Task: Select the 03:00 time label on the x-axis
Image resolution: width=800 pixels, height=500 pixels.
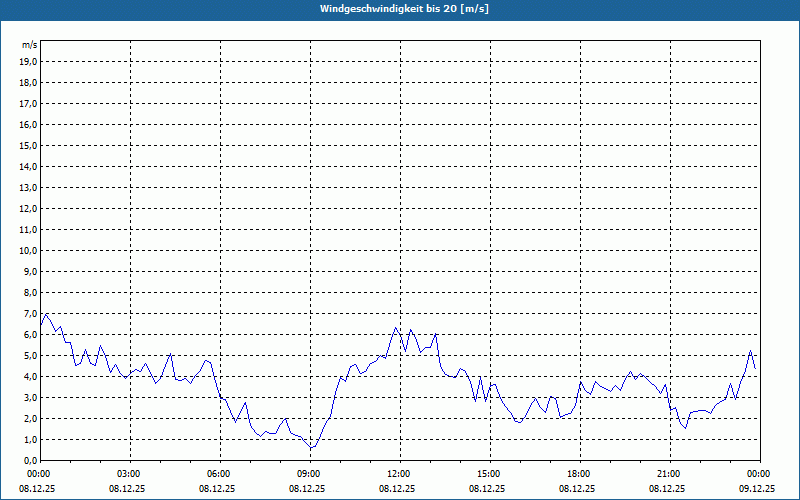Action: (x=129, y=473)
